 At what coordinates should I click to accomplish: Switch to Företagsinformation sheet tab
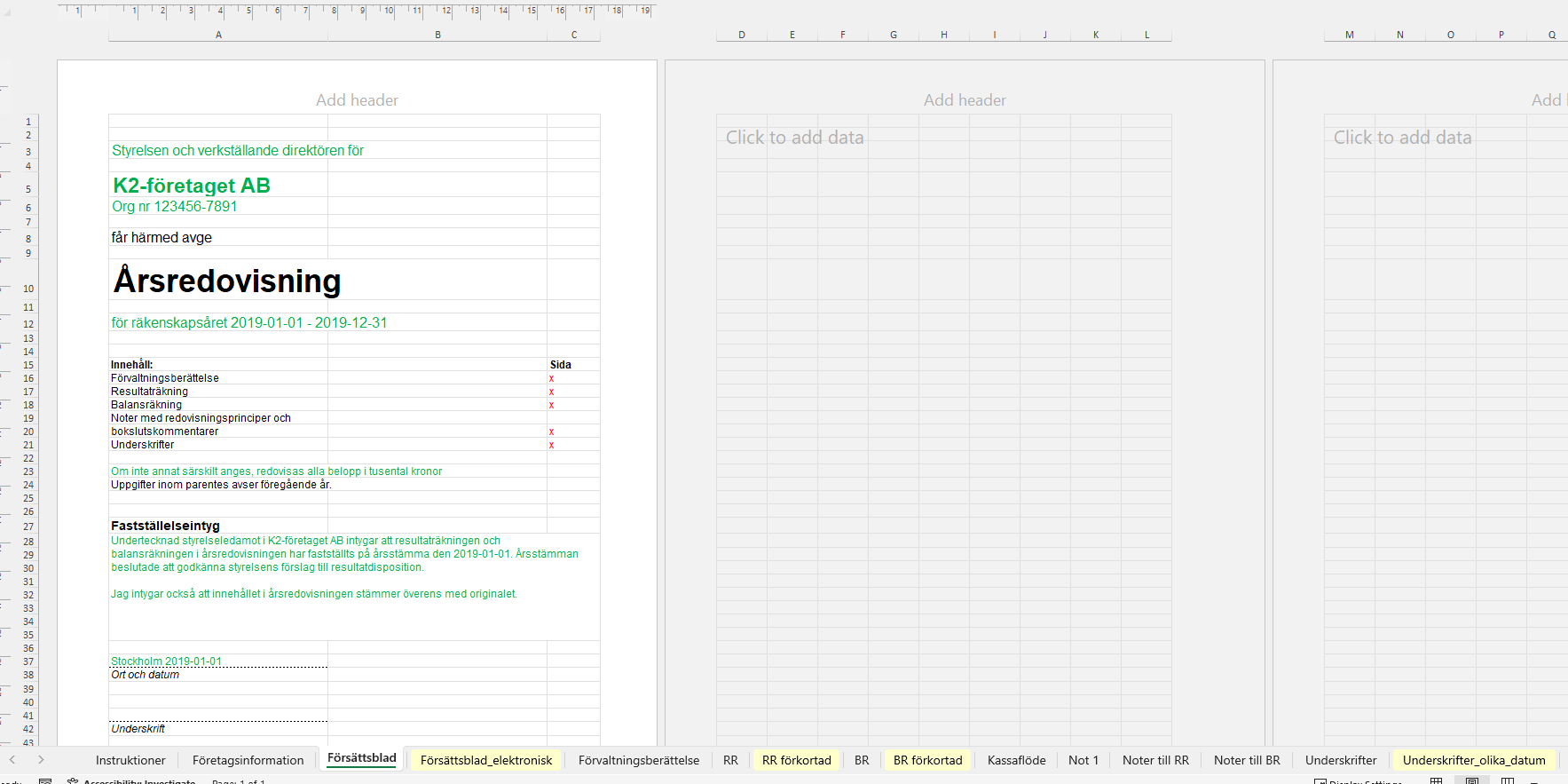click(248, 760)
